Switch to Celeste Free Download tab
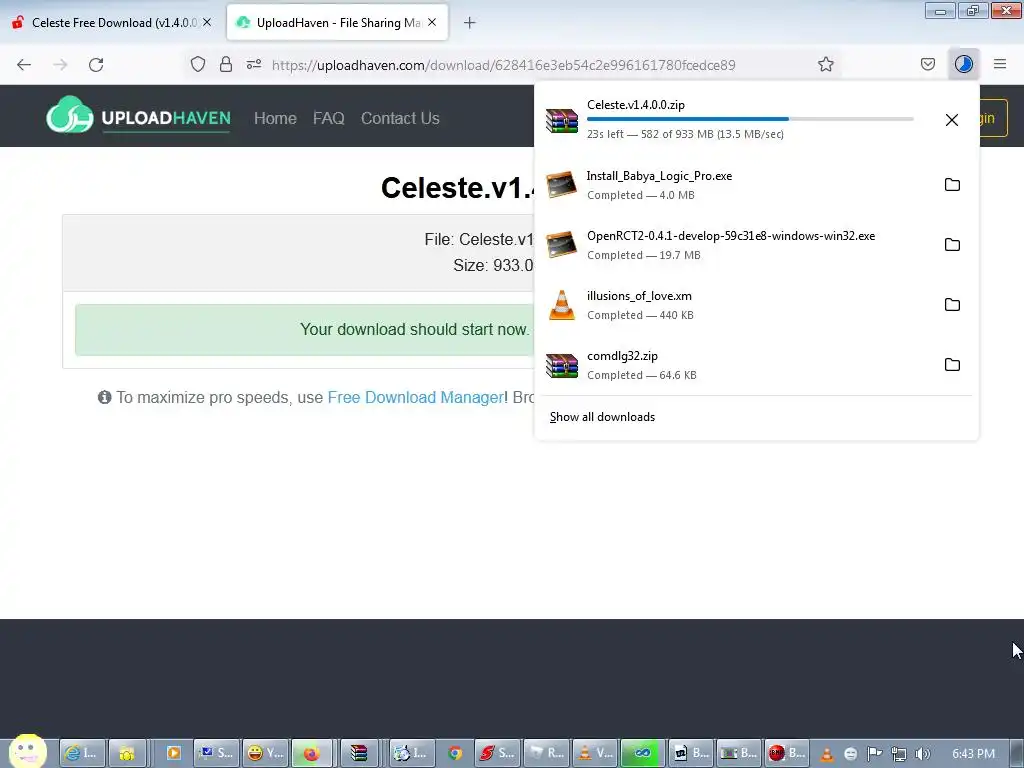Screen dimensions: 1024x768 click(x=112, y=23)
